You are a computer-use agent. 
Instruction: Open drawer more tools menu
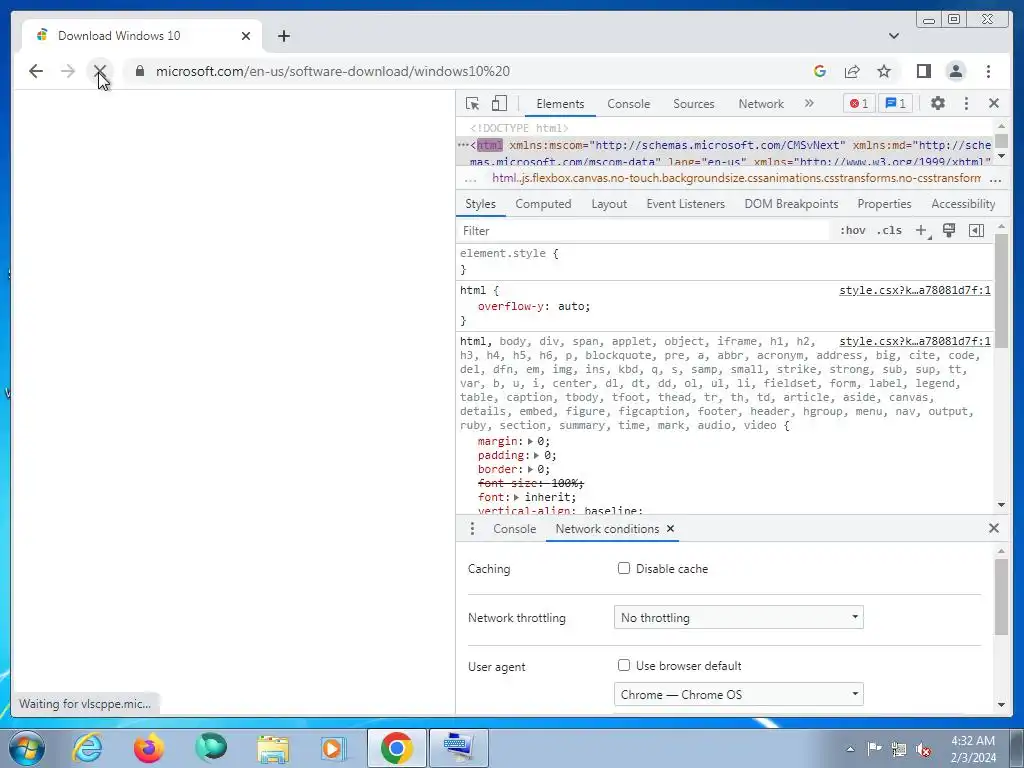click(472, 528)
